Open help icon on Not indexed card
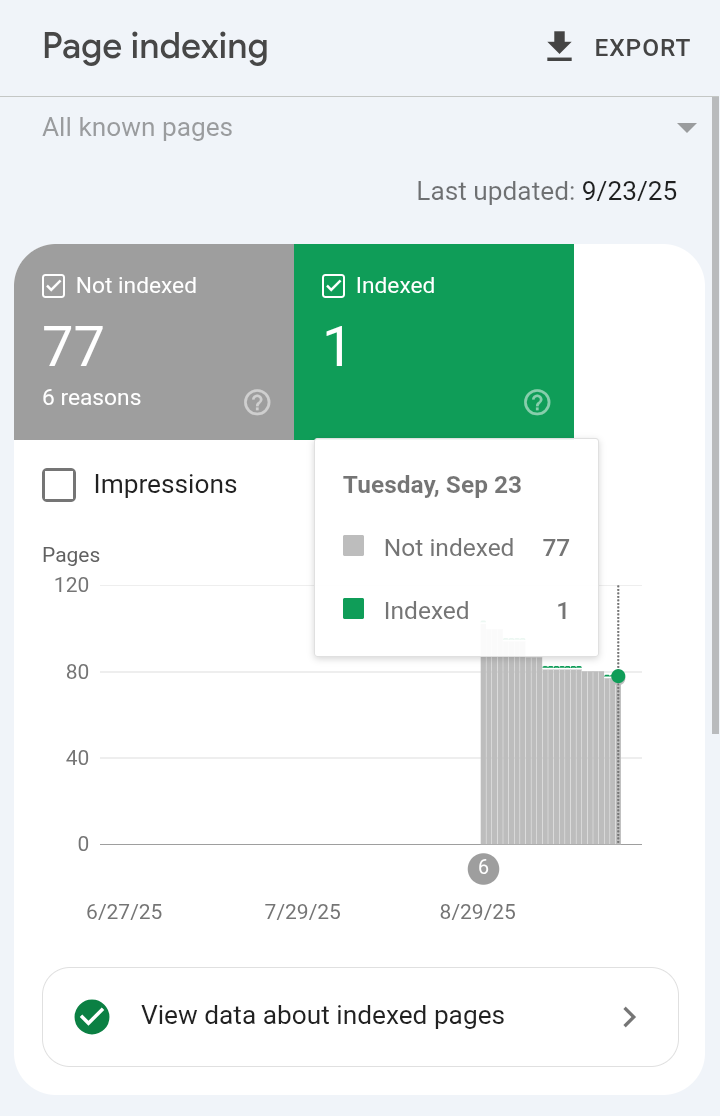720x1116 pixels. click(x=257, y=402)
